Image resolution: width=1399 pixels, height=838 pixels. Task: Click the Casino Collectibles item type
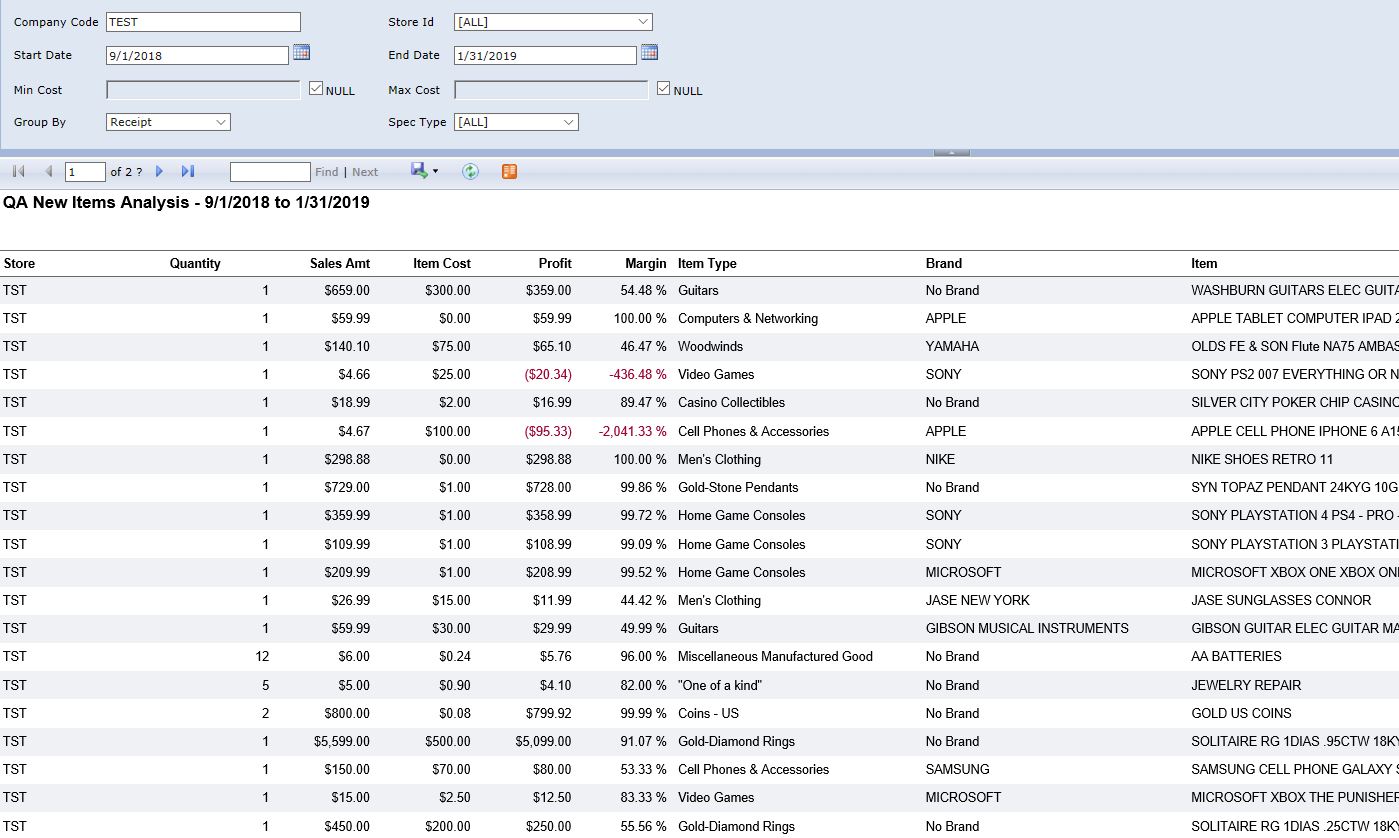click(731, 403)
